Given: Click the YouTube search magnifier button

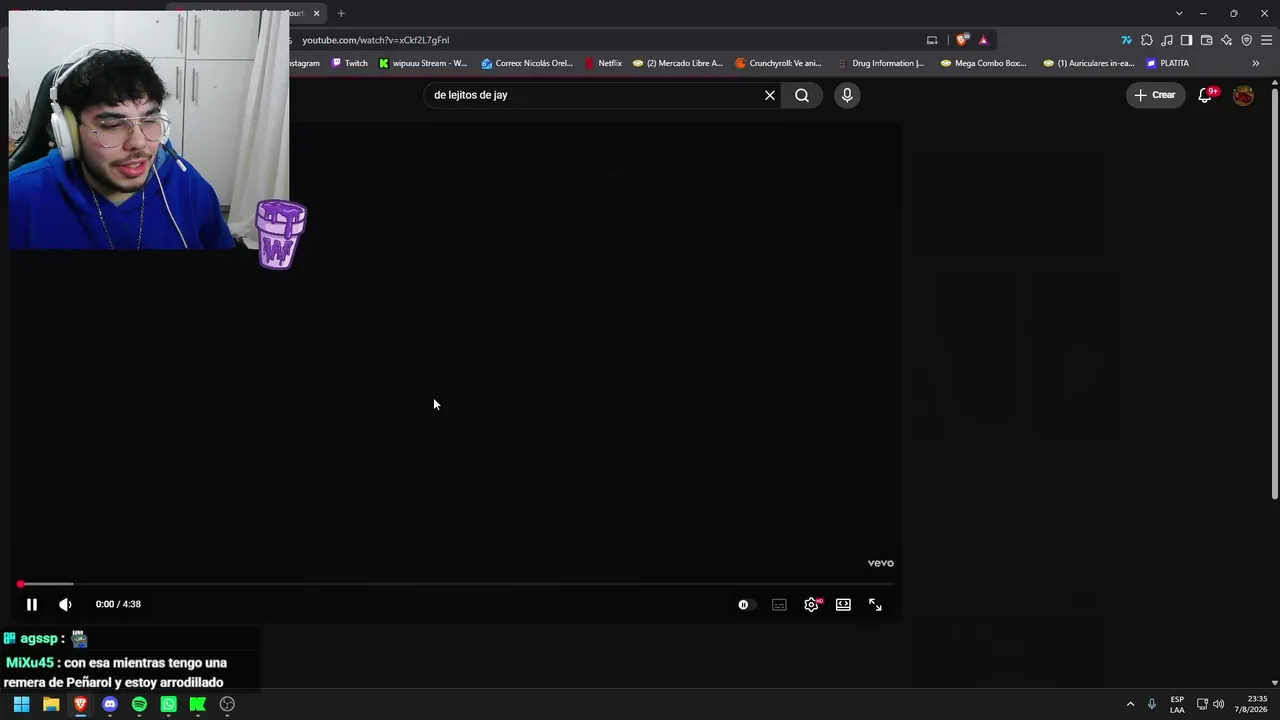Looking at the screenshot, I should 802,95.
